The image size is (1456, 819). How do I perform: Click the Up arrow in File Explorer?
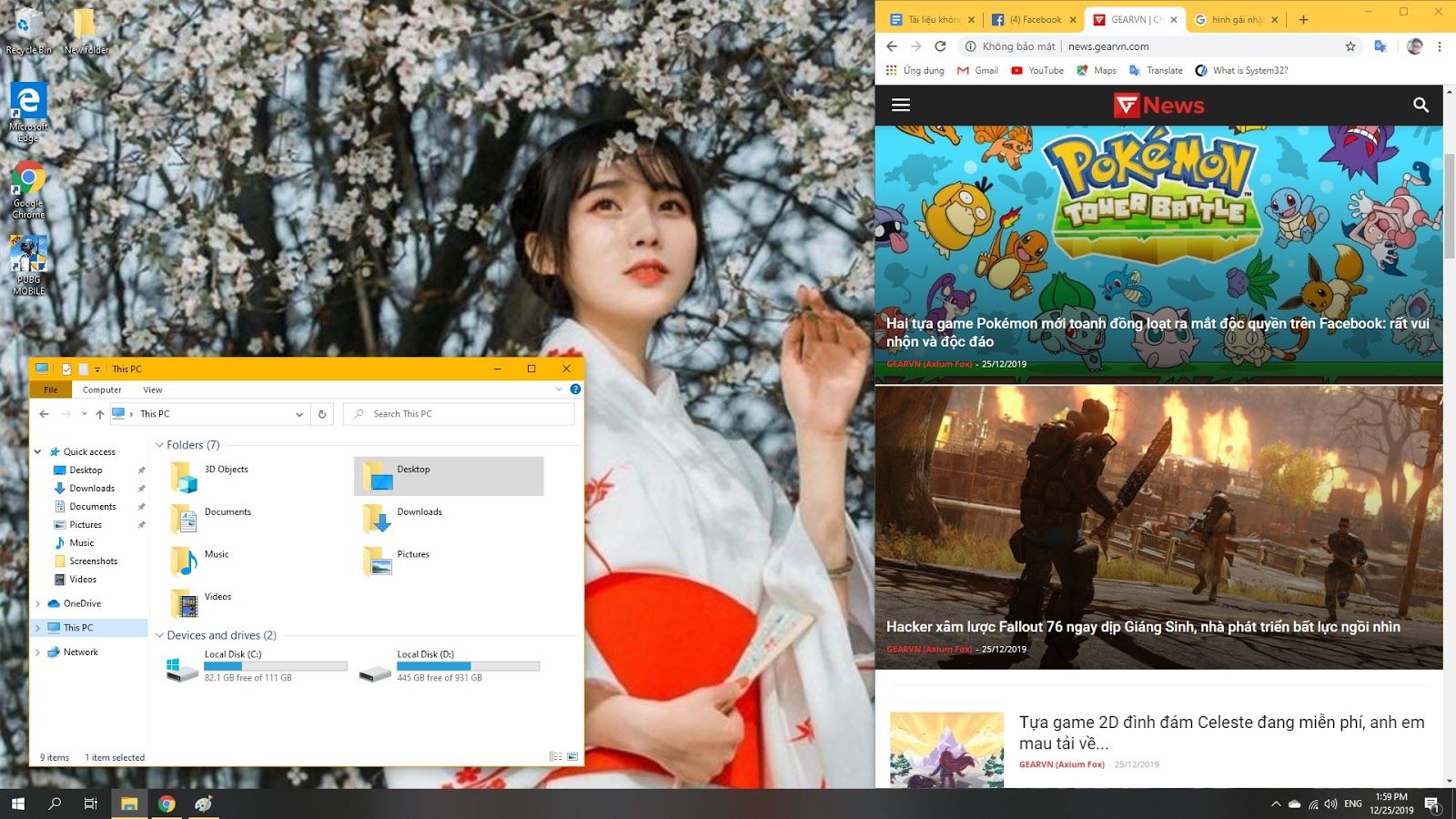pos(100,414)
